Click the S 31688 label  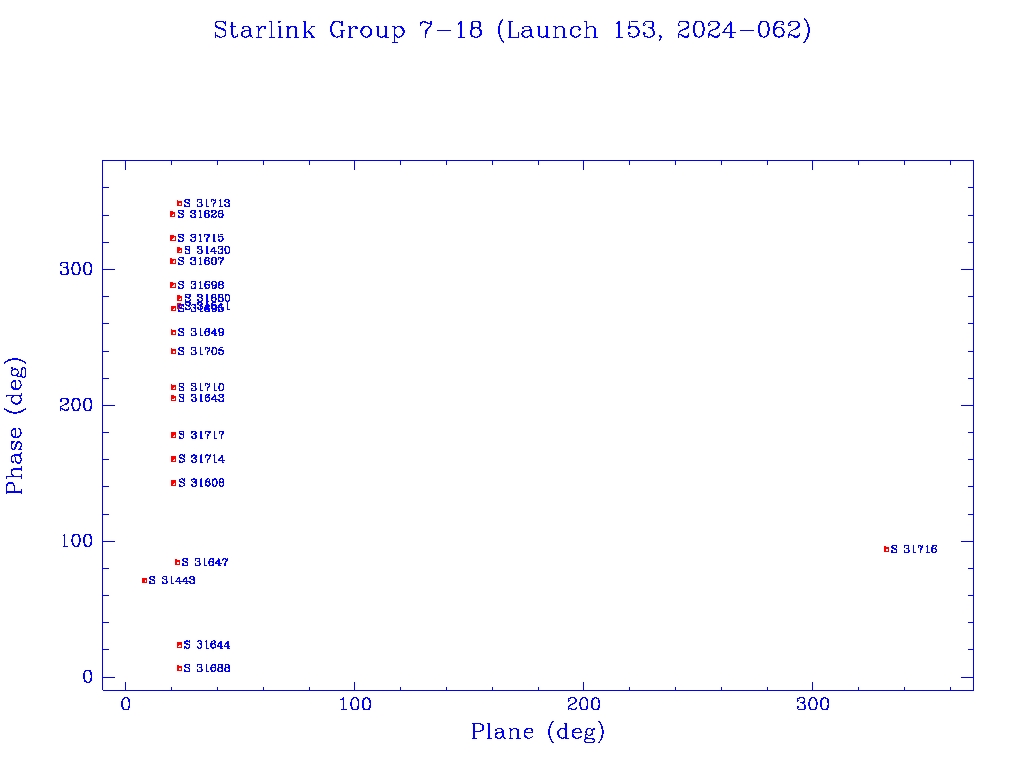coord(206,668)
